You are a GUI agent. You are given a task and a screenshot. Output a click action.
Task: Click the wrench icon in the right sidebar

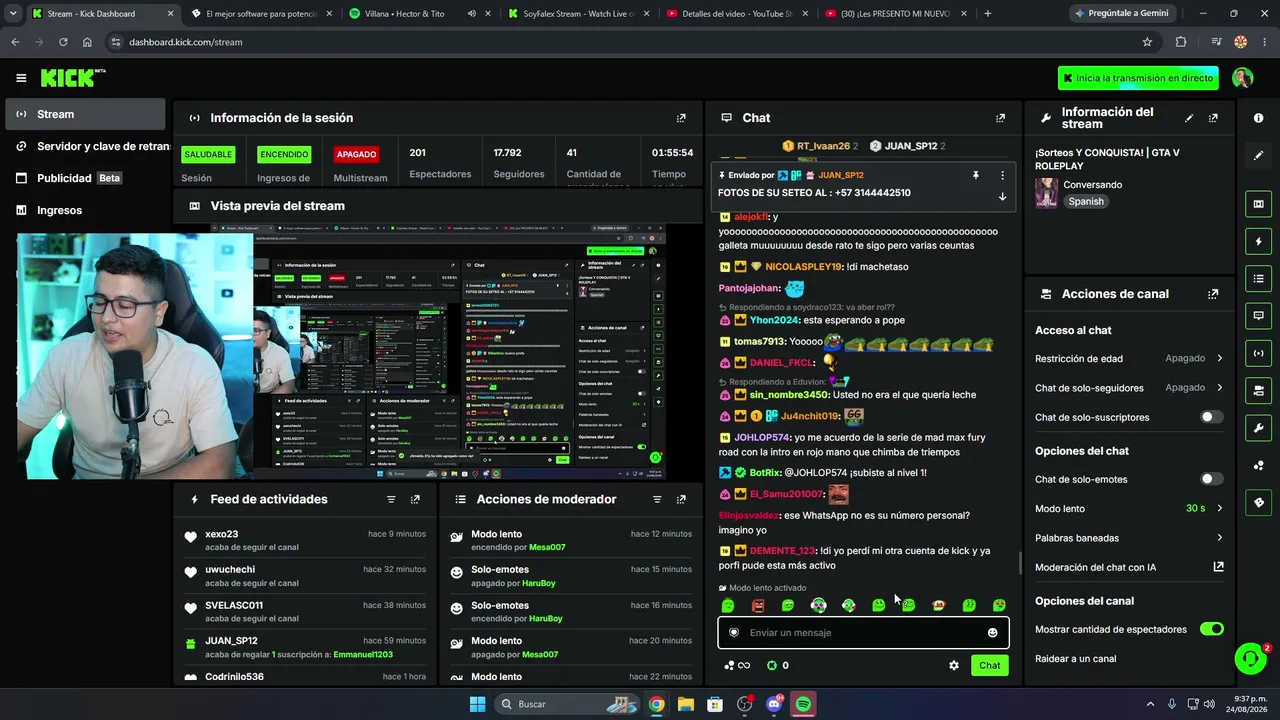pyautogui.click(x=1258, y=428)
